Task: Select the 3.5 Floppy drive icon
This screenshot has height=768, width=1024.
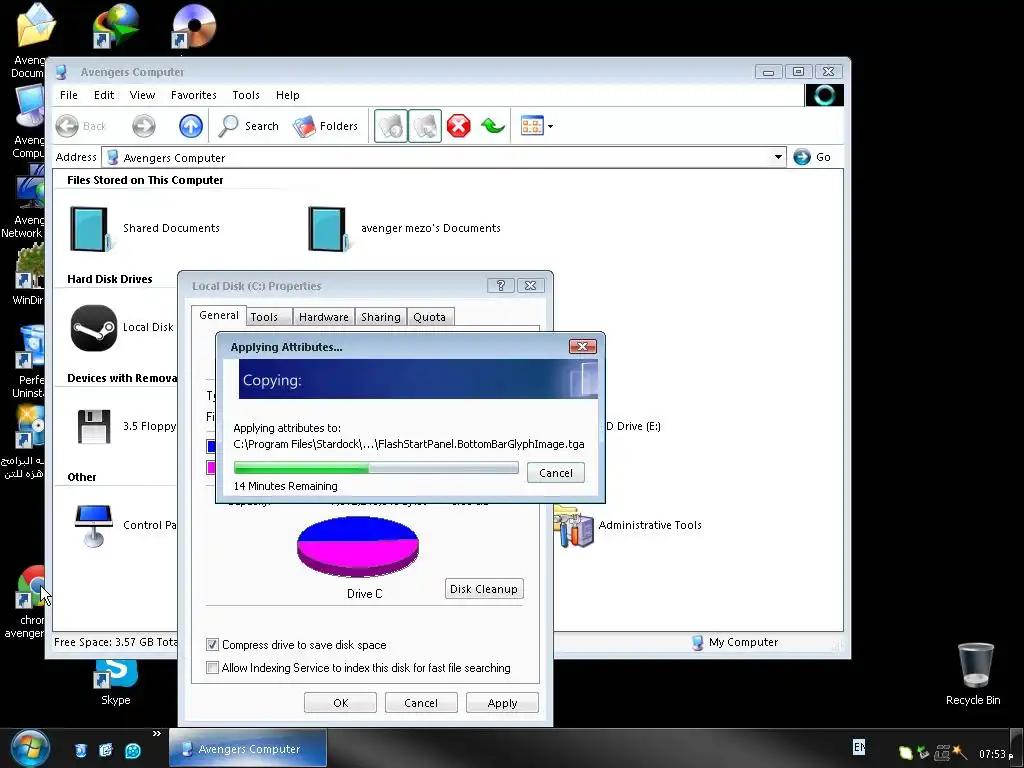Action: pos(94,426)
